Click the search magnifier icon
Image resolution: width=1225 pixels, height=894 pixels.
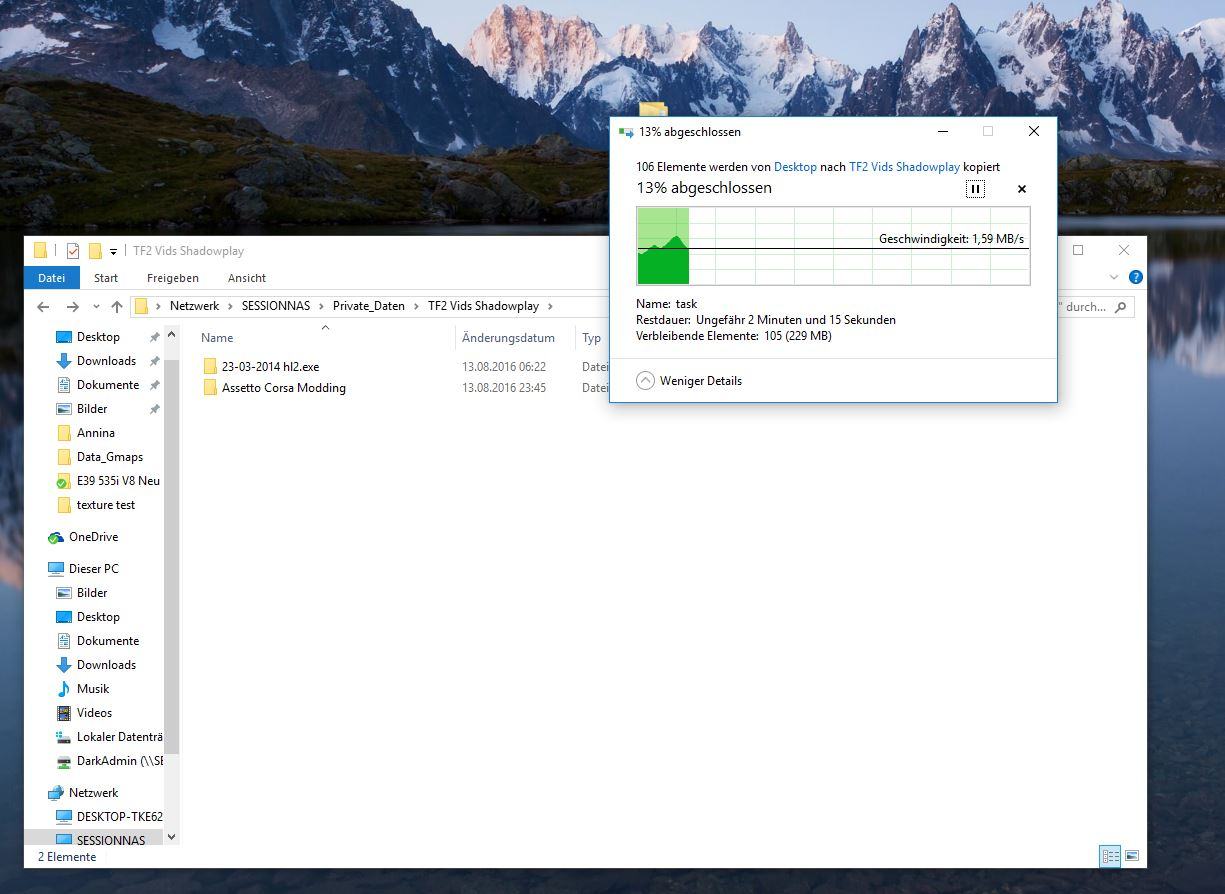coord(1120,307)
